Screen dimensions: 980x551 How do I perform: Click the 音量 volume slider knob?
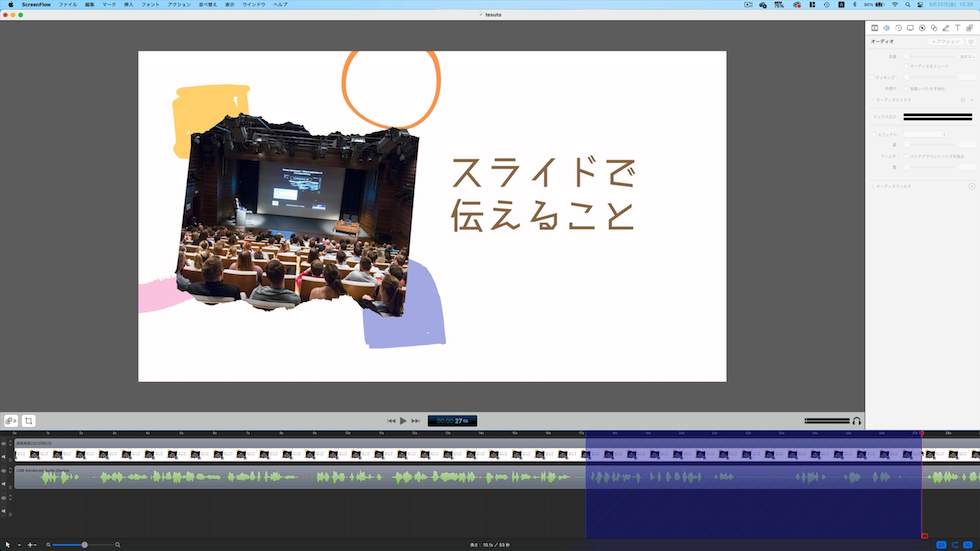coord(907,56)
